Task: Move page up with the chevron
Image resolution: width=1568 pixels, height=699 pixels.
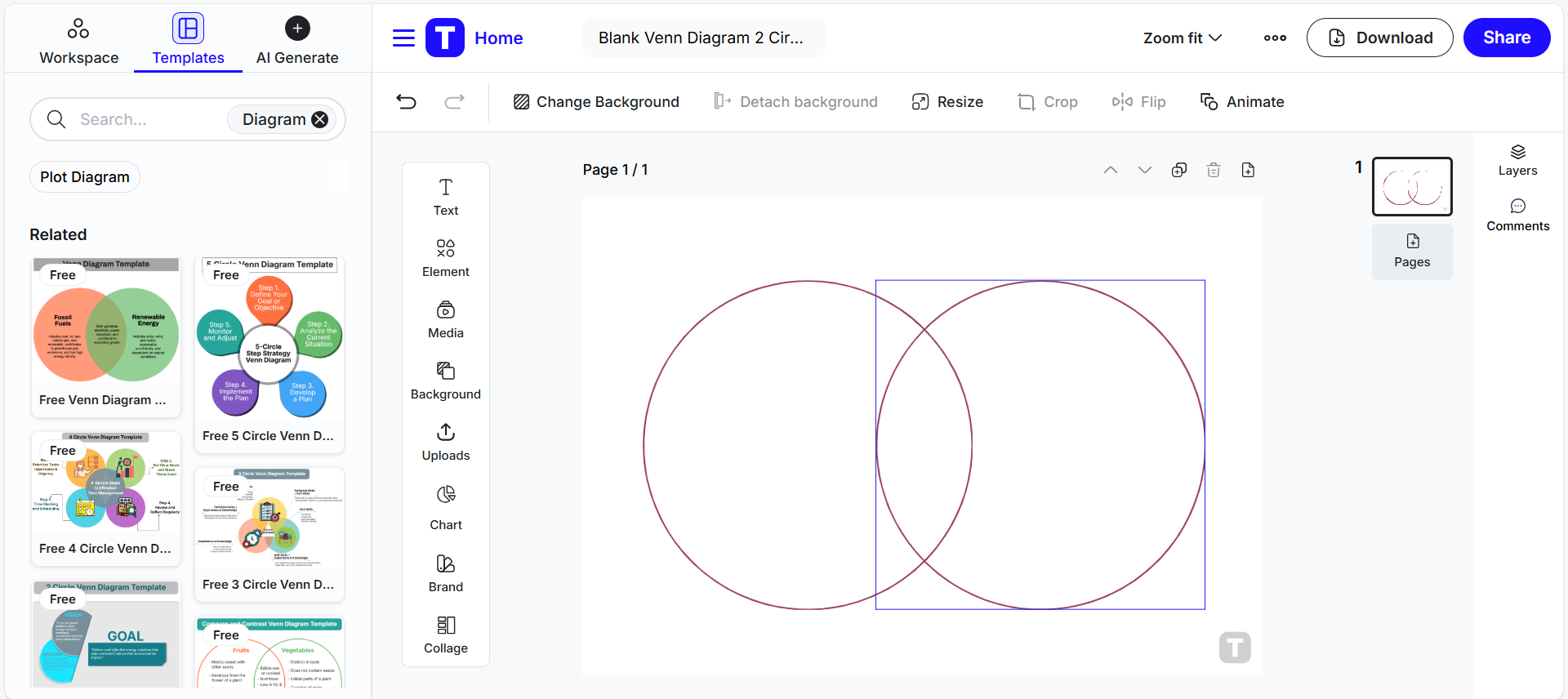Action: point(1111,170)
